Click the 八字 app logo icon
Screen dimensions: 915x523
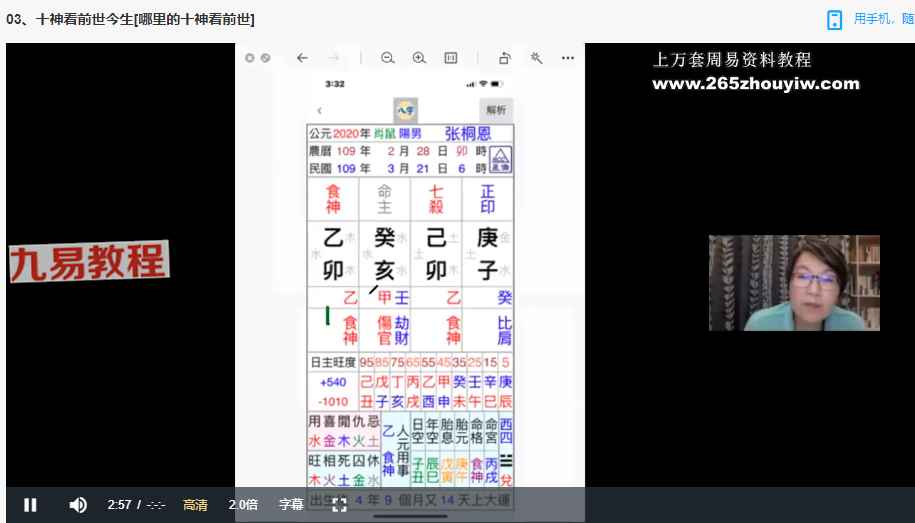pos(407,110)
